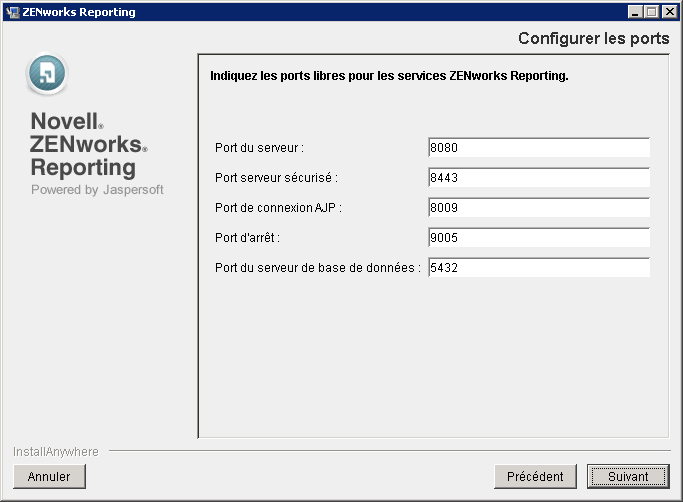
Task: Select the Port serveur sécurisé field
Action: 539,178
